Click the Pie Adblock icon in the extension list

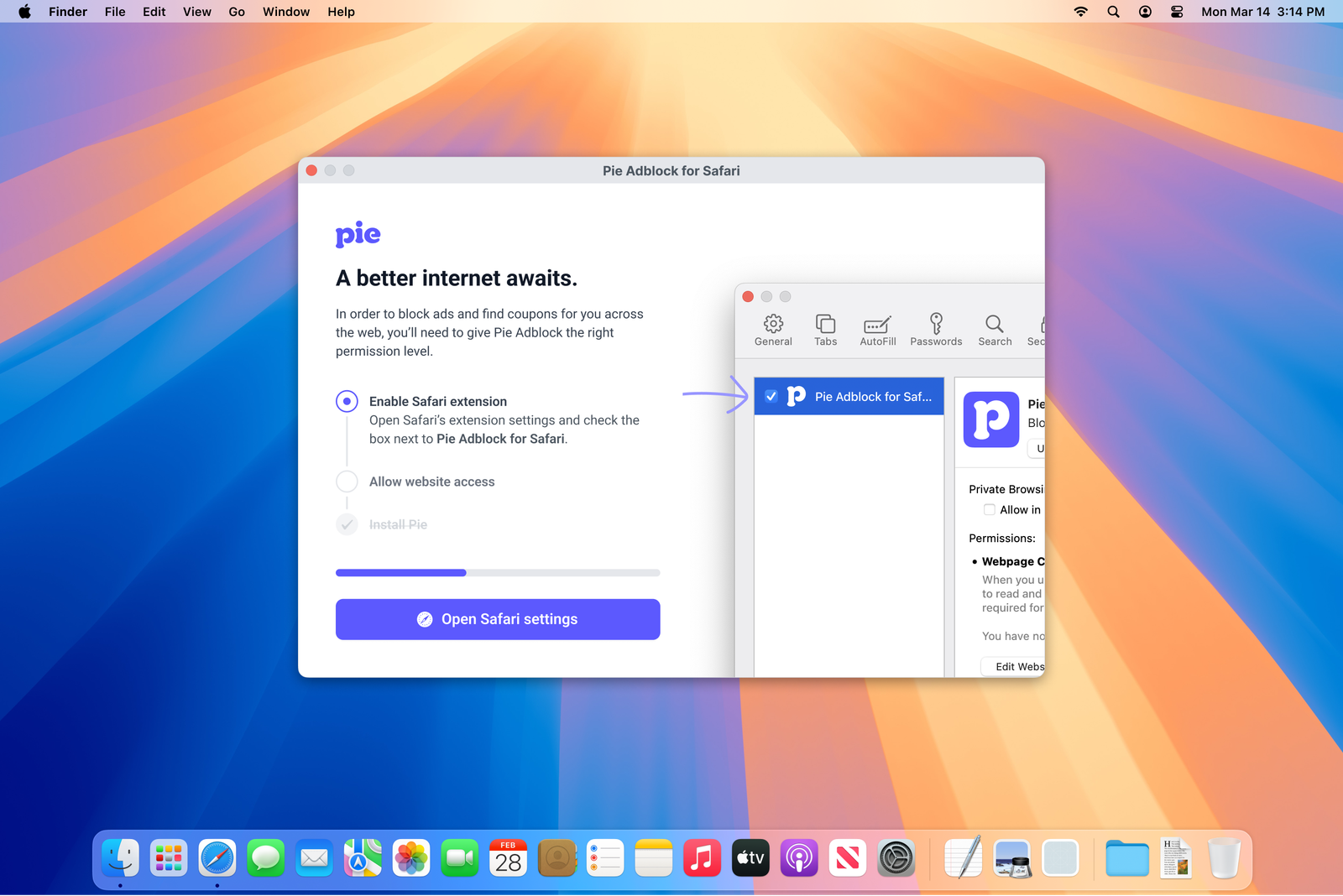click(x=795, y=396)
